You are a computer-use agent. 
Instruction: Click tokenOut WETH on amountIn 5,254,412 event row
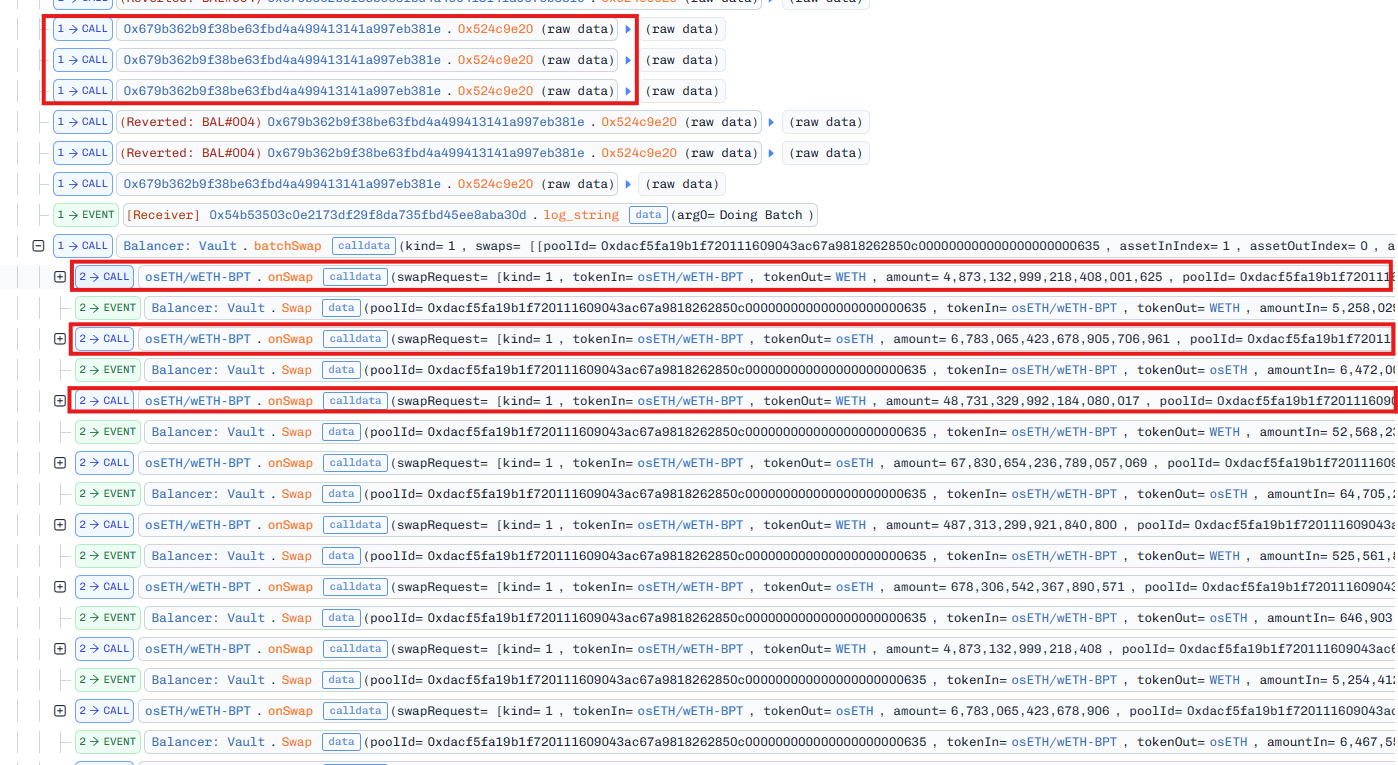coord(1225,680)
